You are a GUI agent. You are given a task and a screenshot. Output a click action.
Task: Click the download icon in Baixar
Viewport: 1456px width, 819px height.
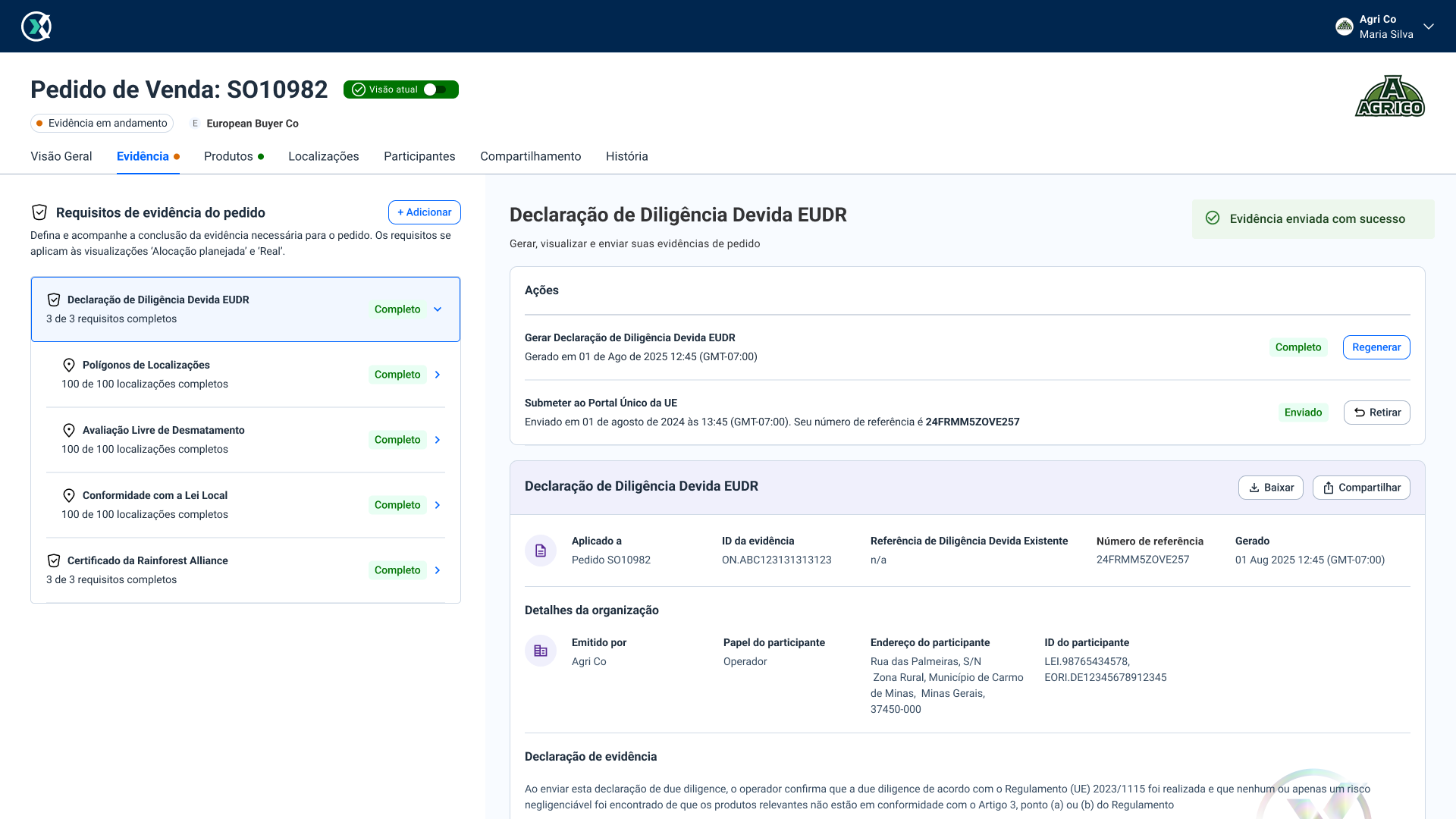pyautogui.click(x=1254, y=488)
